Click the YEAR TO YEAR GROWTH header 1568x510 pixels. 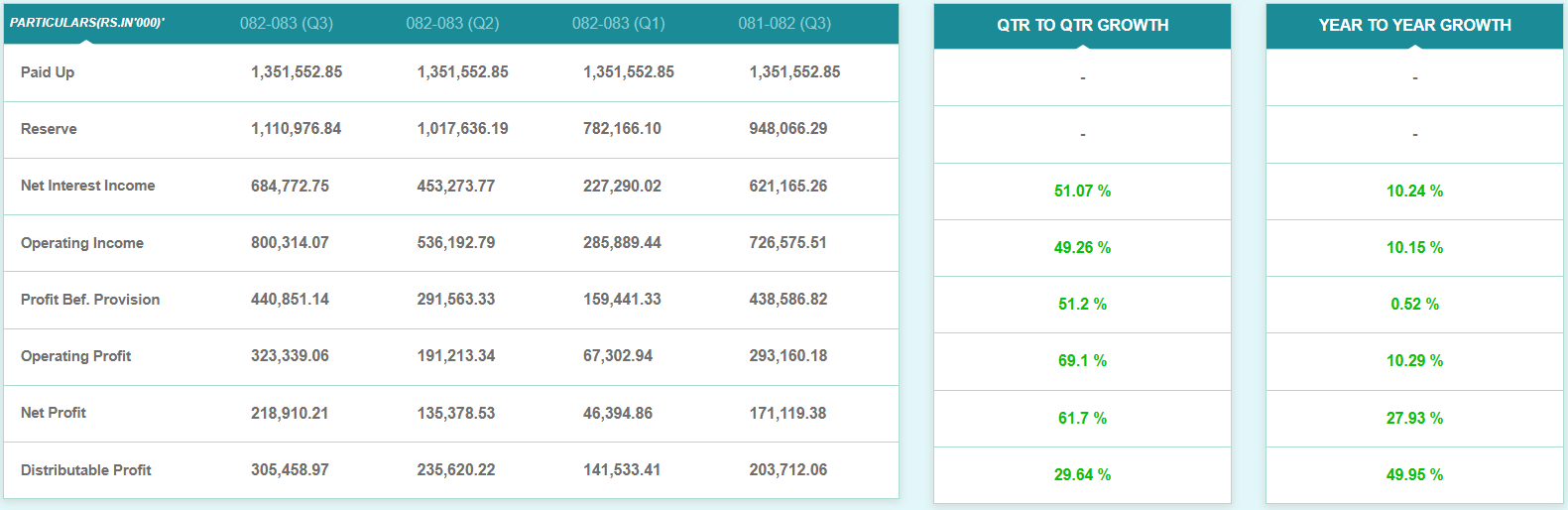[x=1414, y=25]
